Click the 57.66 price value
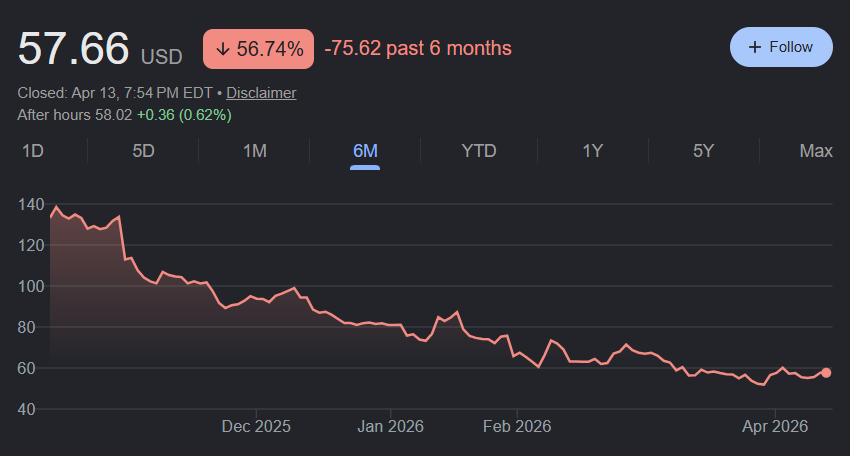Screen dimensions: 850x456 click(73, 48)
